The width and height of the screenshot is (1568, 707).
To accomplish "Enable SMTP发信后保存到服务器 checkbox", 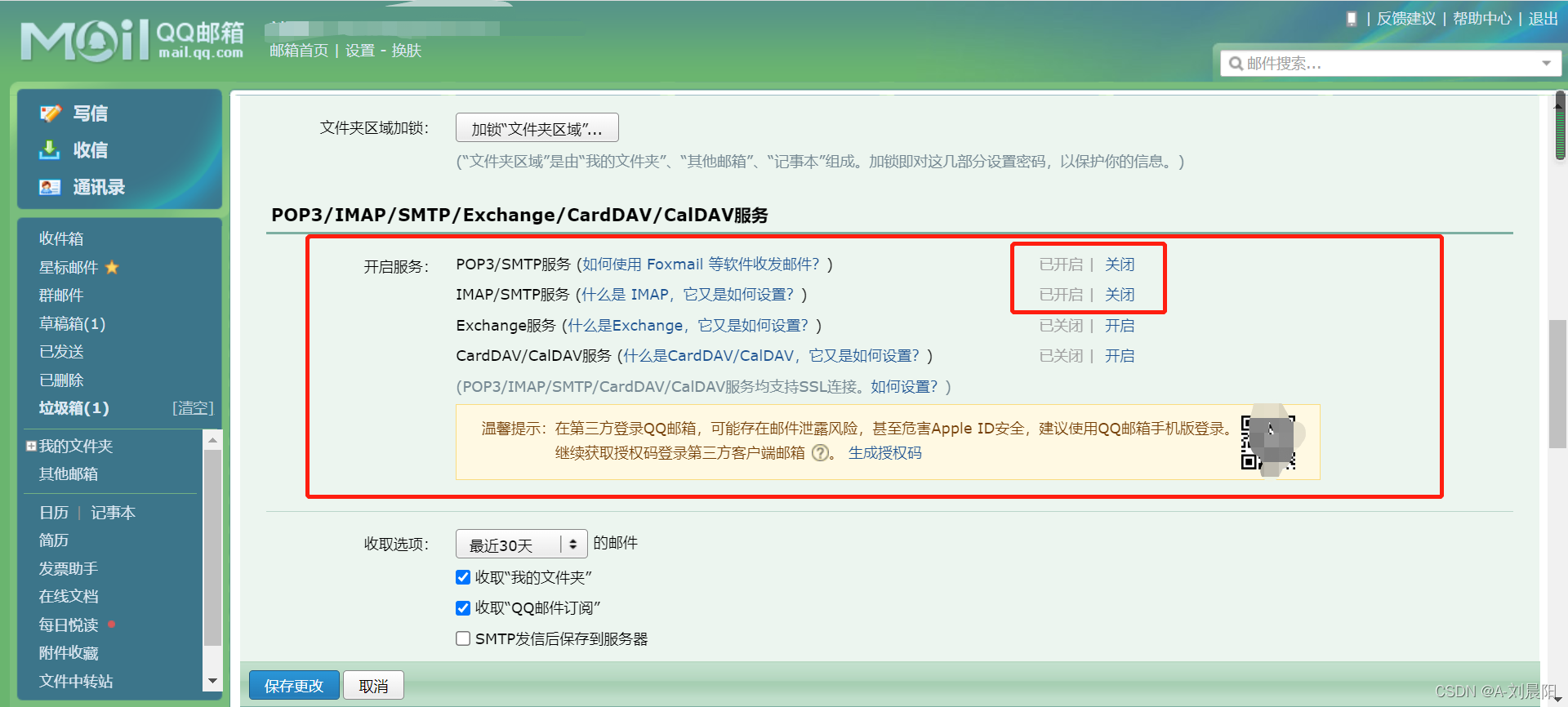I will pyautogui.click(x=463, y=638).
